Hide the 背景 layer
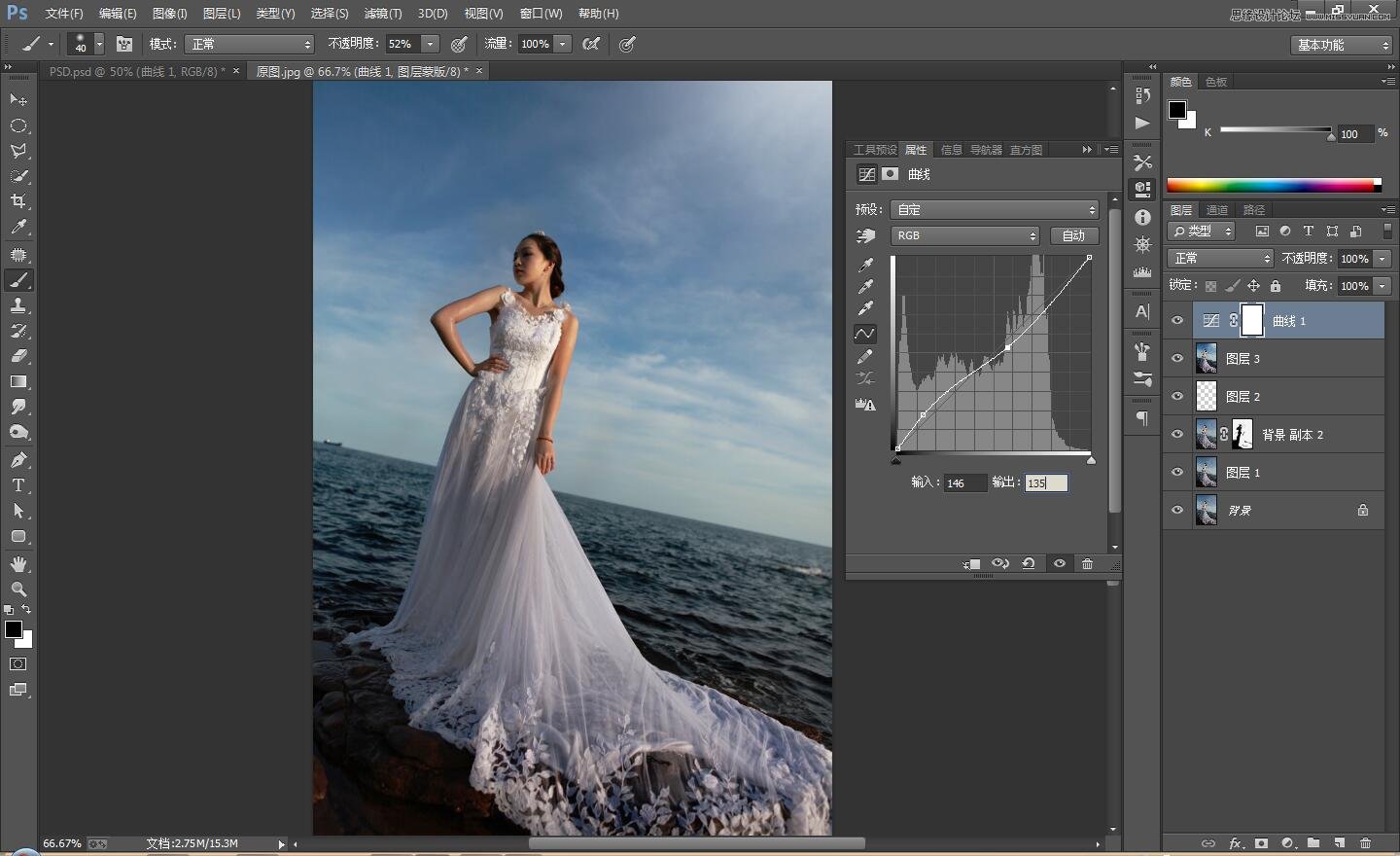 [1177, 511]
